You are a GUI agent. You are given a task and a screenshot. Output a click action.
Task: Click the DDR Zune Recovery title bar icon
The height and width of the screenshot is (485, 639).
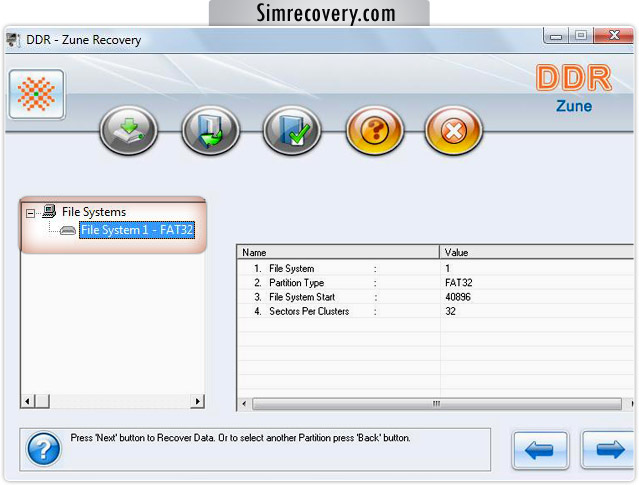(14, 40)
